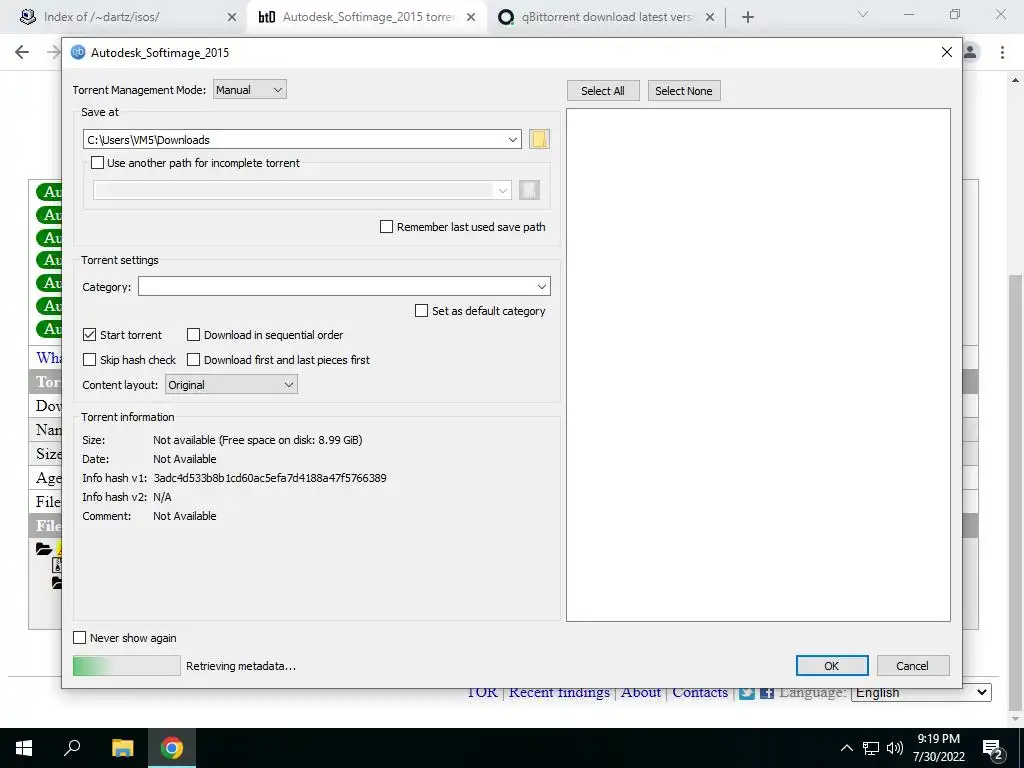Click the Select None button
The width and height of the screenshot is (1024, 768).
click(684, 91)
